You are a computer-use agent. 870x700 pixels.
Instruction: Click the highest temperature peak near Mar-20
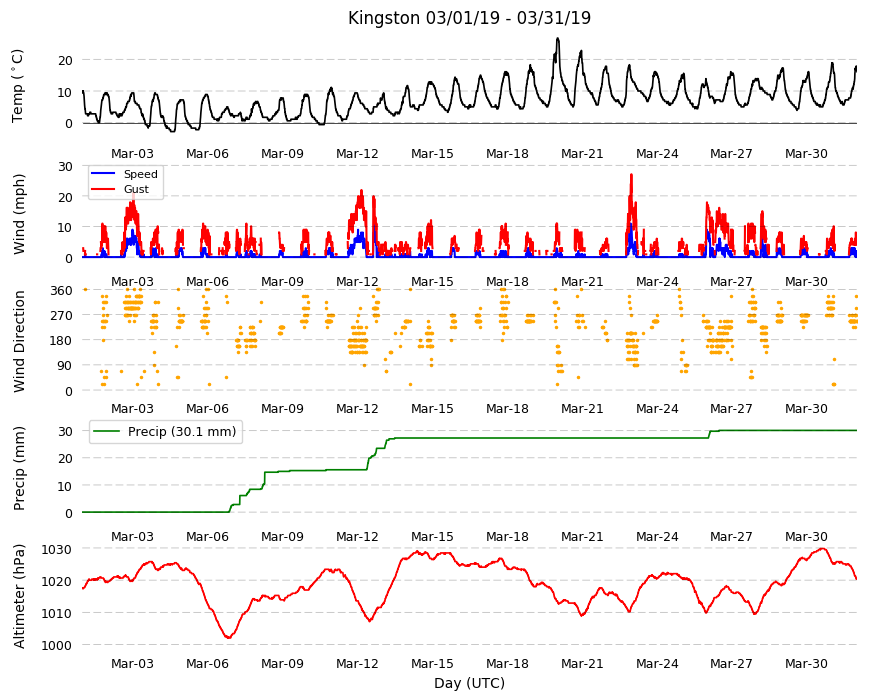click(x=558, y=39)
